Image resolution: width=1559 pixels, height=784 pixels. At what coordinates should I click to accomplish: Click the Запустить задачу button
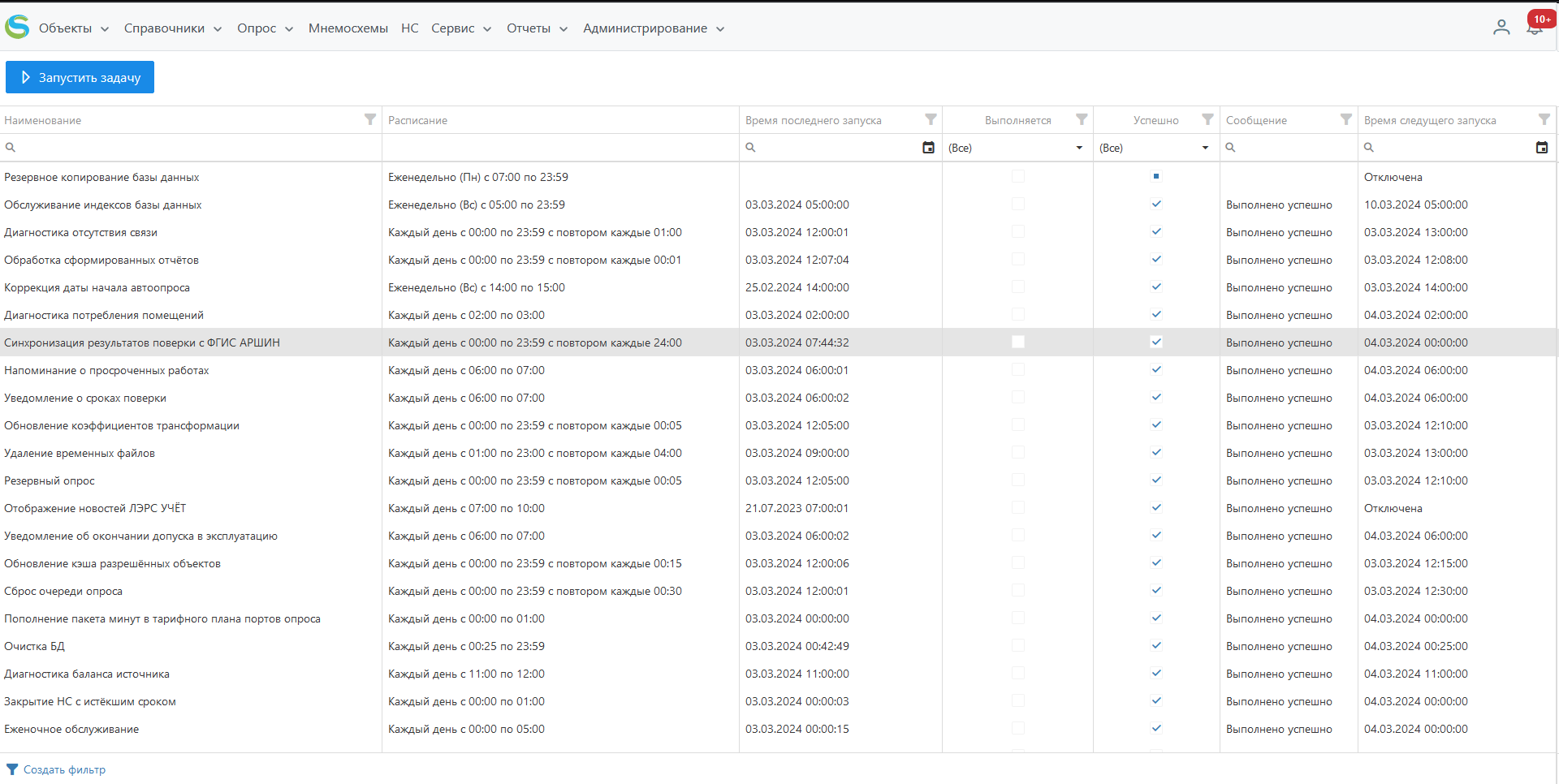(x=80, y=77)
